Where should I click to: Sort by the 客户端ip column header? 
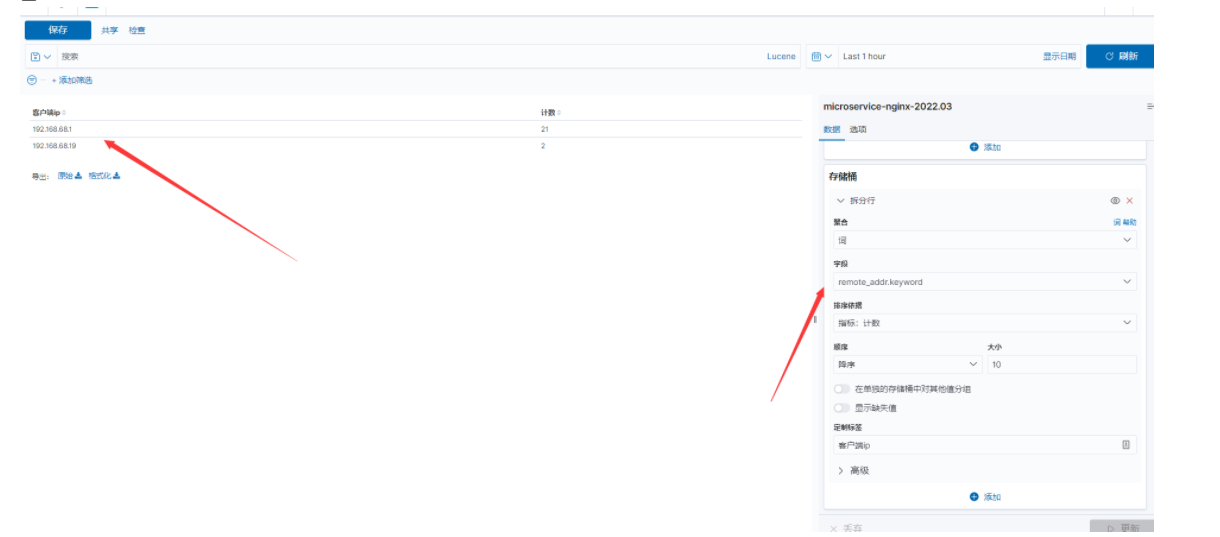tap(48, 113)
